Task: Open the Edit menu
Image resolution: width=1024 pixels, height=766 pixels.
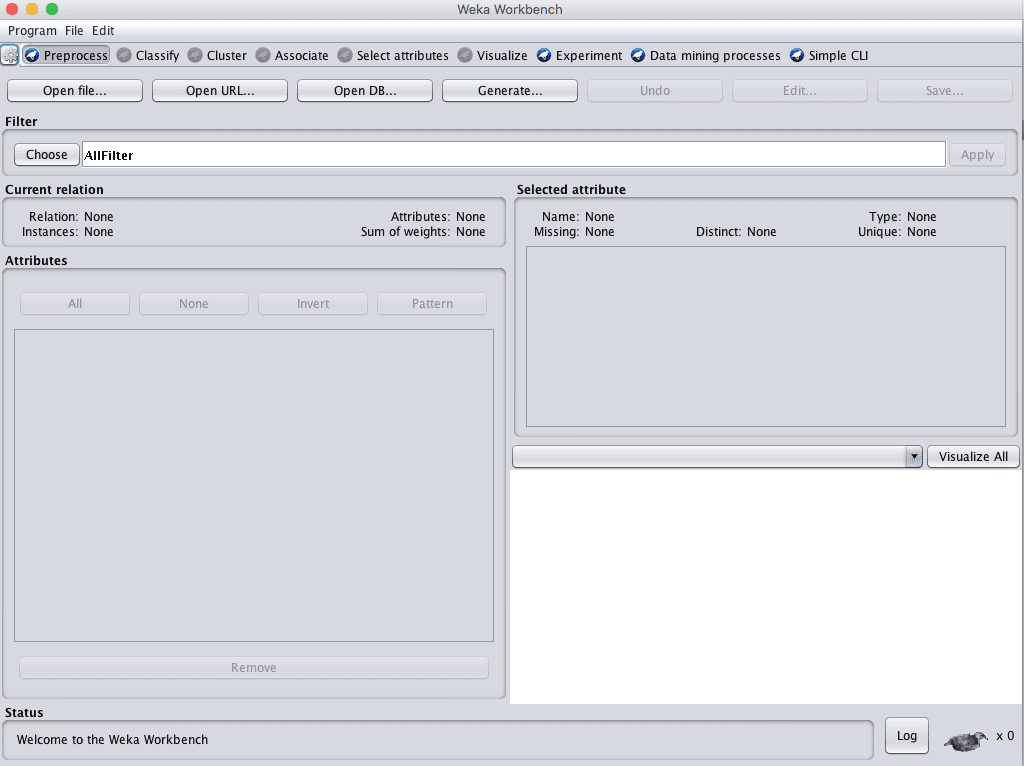Action: point(103,31)
